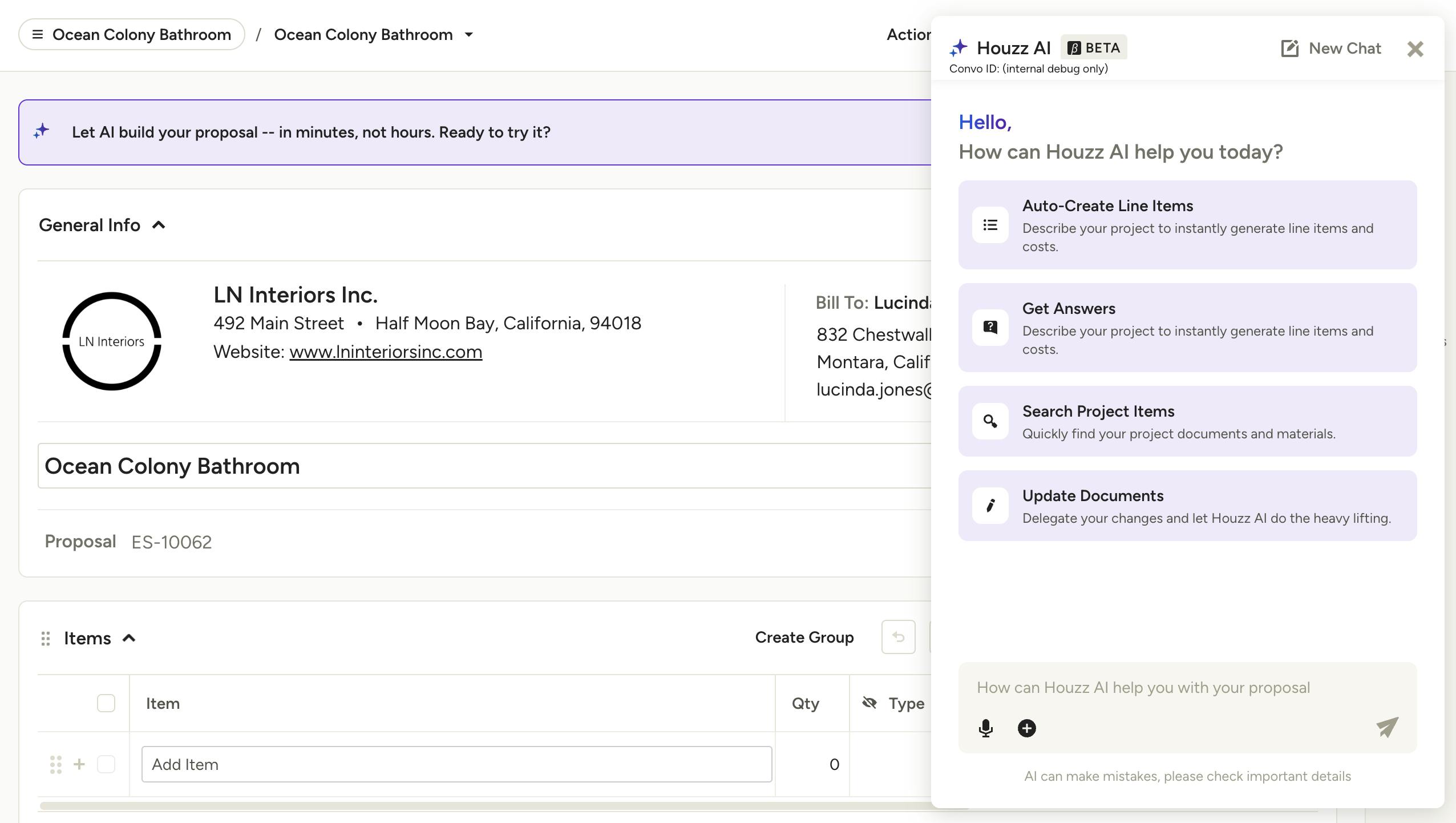Collapse the Items section
This screenshot has width=1456, height=823.
coord(129,638)
